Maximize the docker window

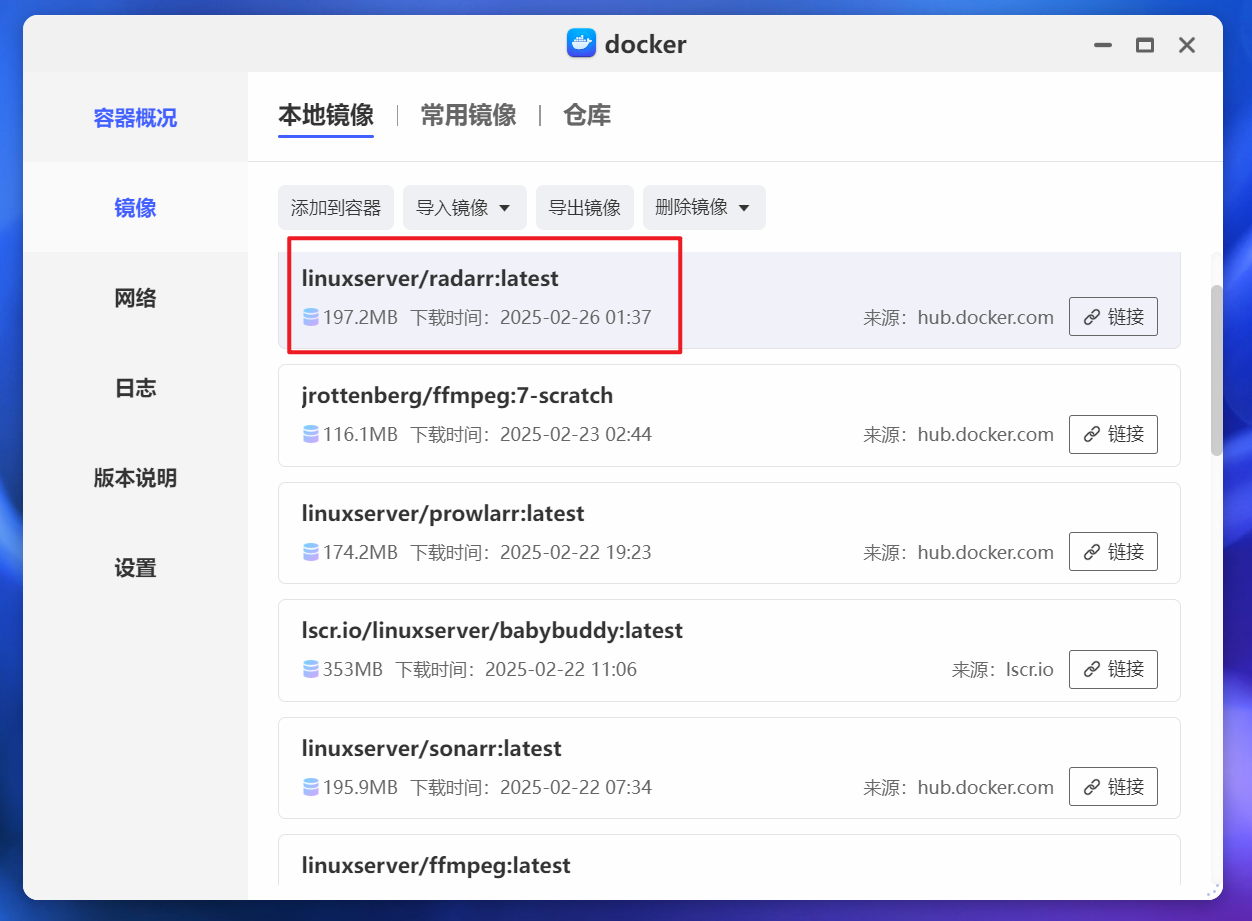pos(1145,45)
